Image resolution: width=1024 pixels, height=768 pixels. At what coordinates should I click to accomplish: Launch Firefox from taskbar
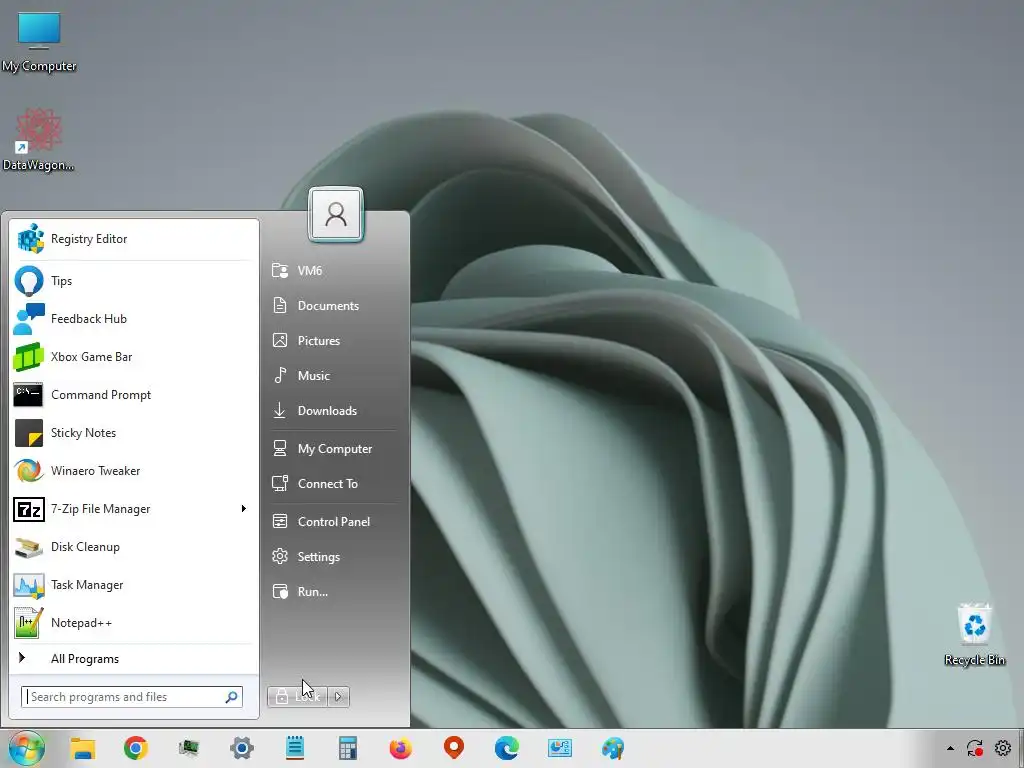[x=401, y=748]
